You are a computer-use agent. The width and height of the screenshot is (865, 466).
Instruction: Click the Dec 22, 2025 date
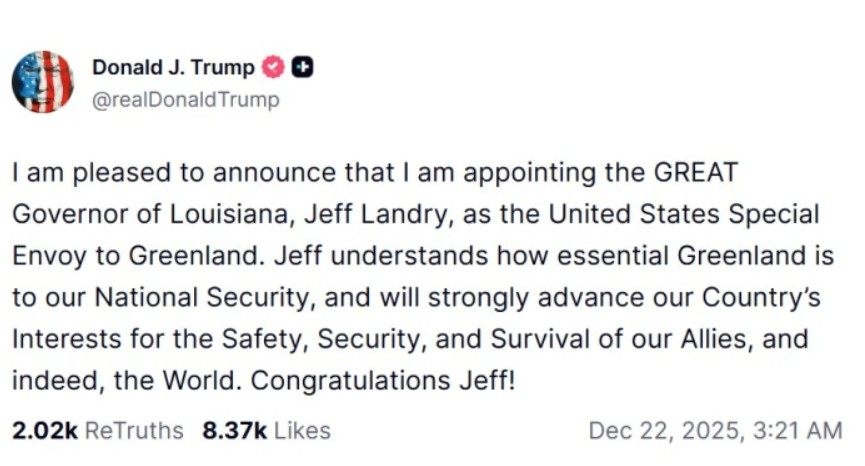pos(663,430)
